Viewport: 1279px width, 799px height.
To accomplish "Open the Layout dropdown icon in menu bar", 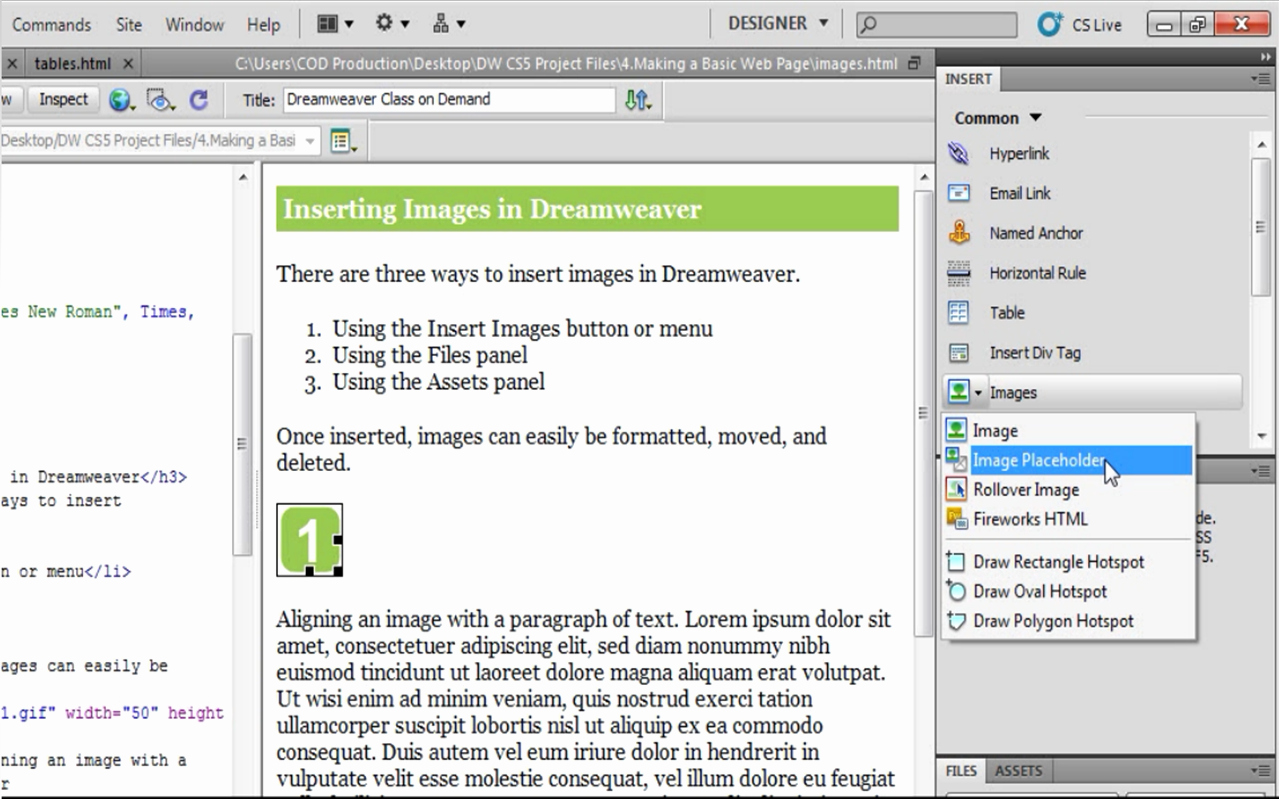I will point(335,23).
